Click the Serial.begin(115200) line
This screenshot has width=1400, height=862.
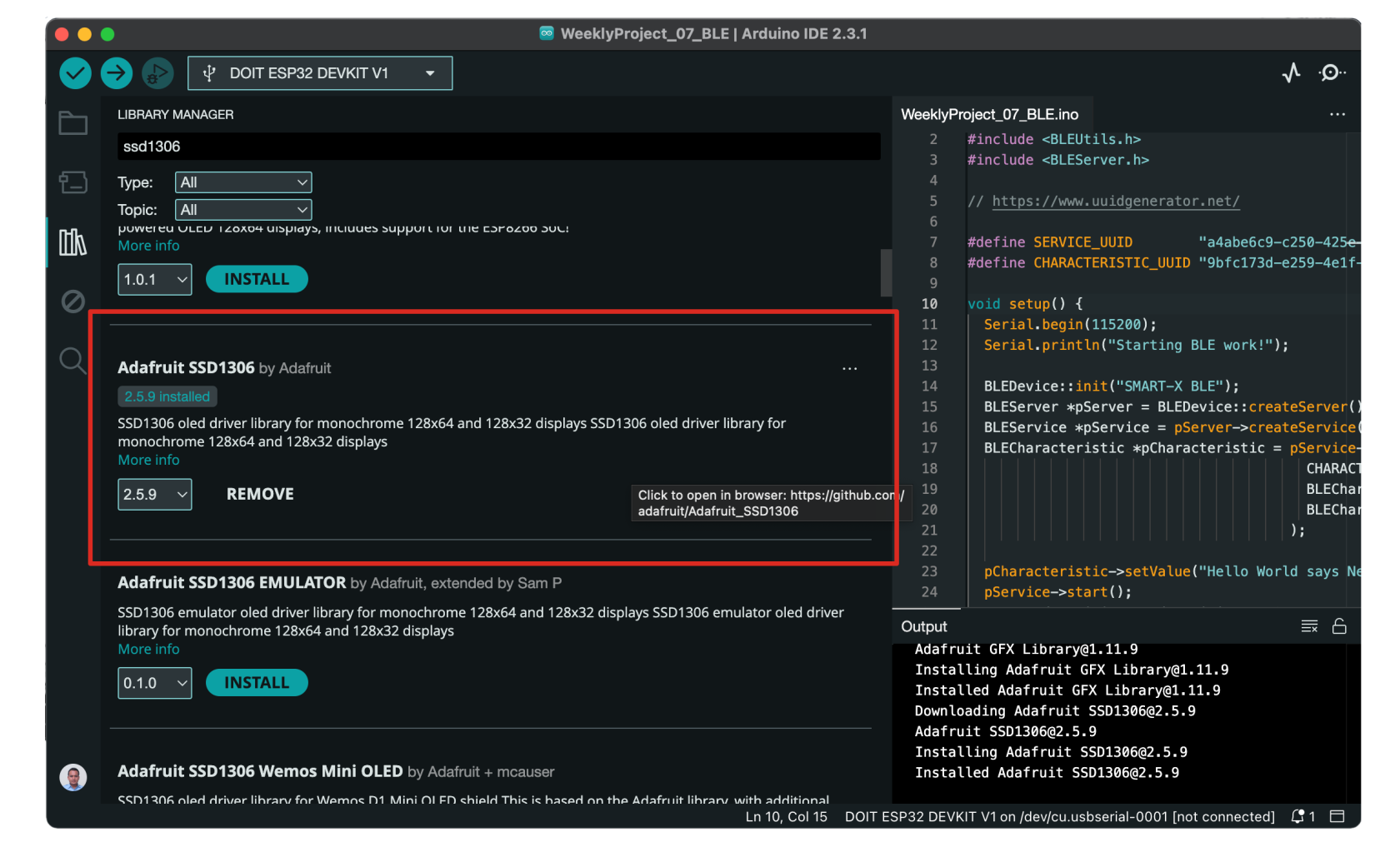pos(1070,325)
